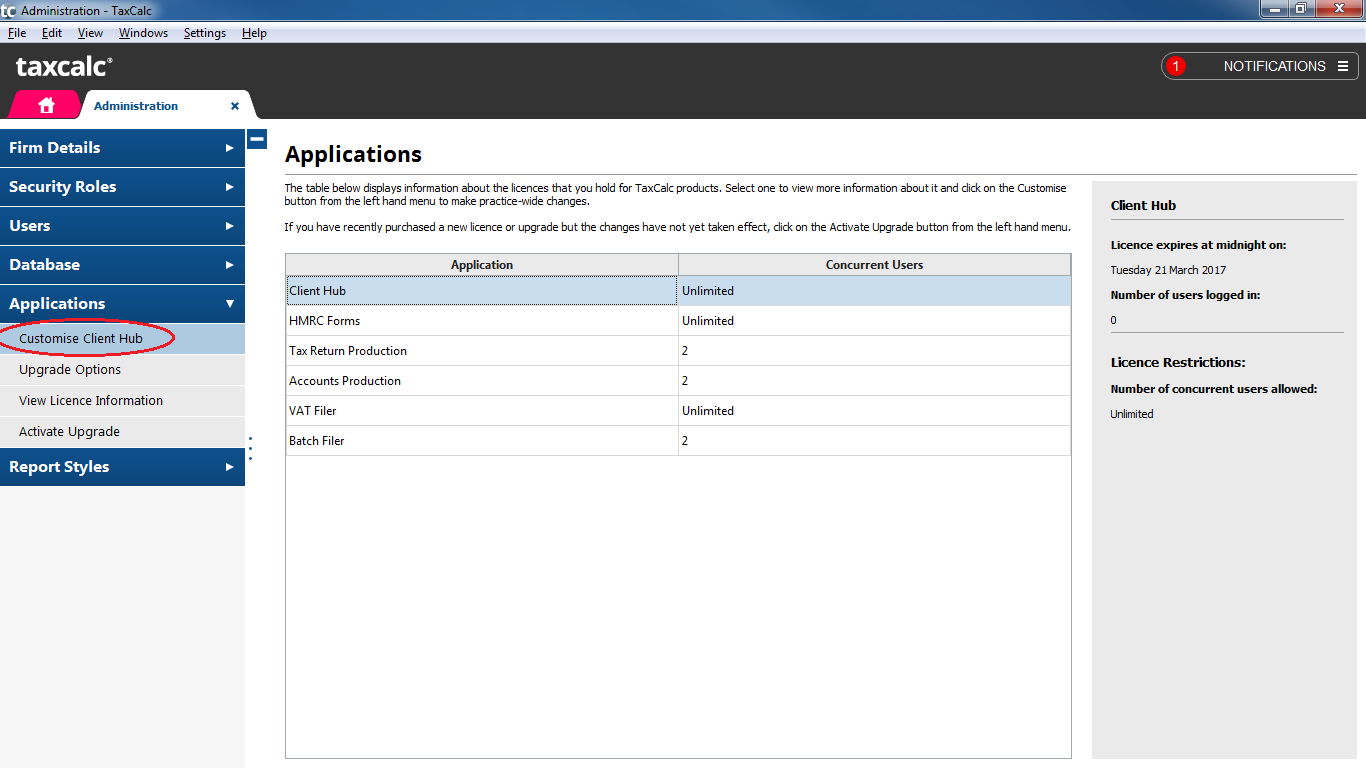The image size is (1366, 768).
Task: Click the Concurrent Users column header
Action: [x=874, y=265]
